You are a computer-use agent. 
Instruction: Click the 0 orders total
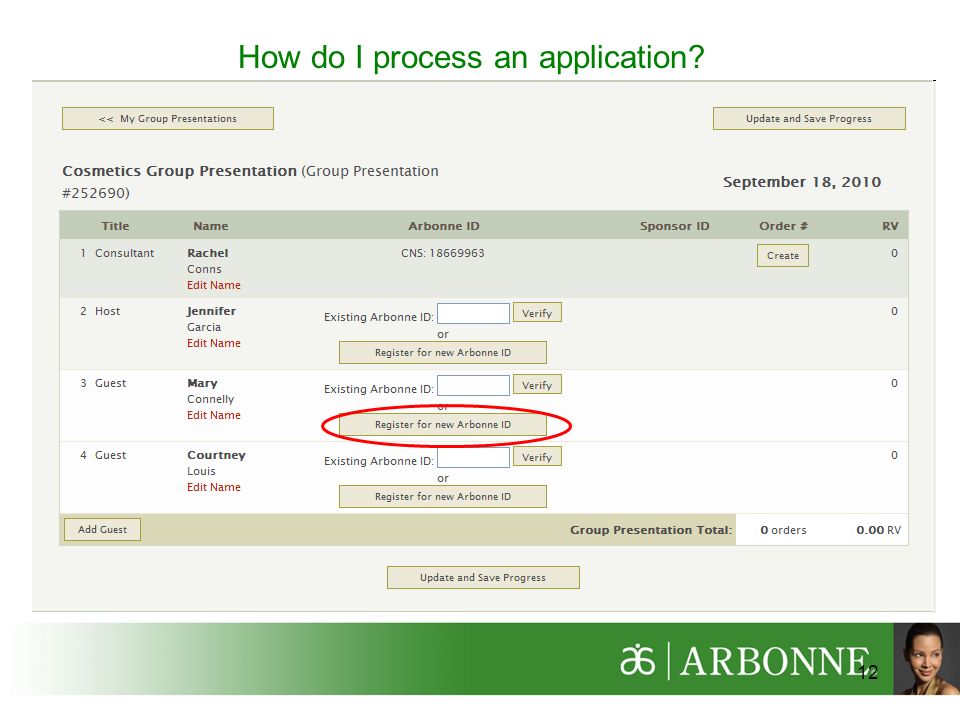[x=783, y=530]
